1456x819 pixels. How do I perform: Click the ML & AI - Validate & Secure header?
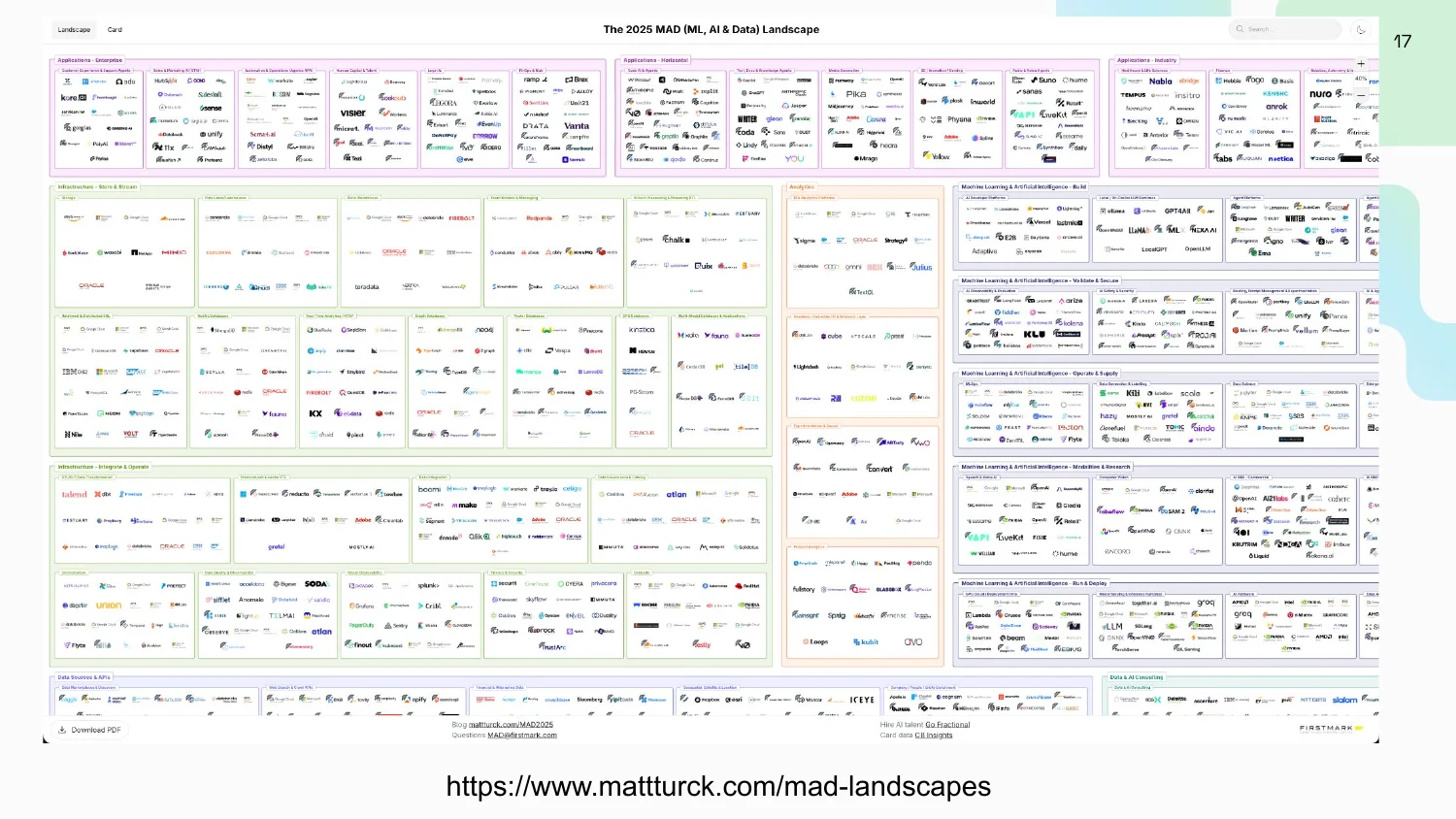tap(1040, 280)
